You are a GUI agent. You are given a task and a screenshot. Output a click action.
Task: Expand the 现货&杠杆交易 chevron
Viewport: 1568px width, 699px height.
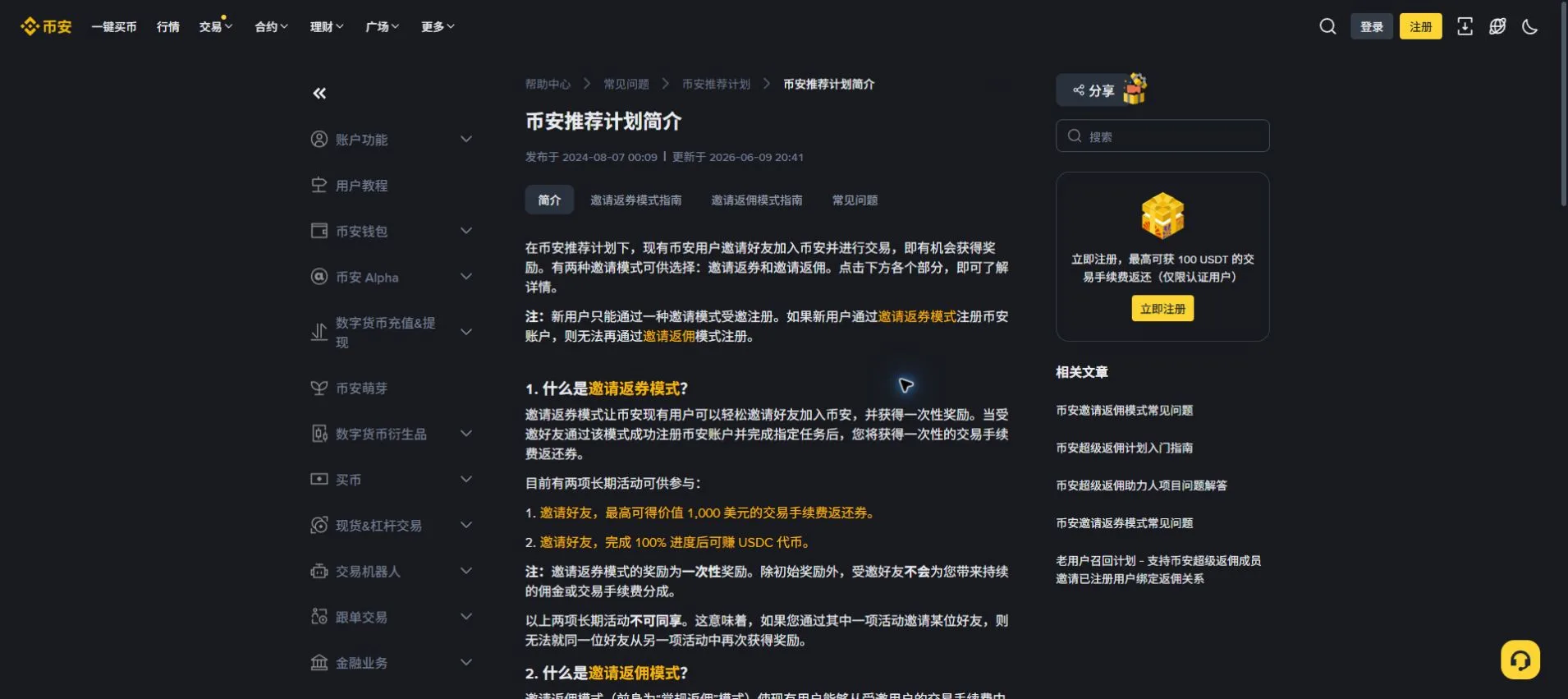pyautogui.click(x=466, y=525)
